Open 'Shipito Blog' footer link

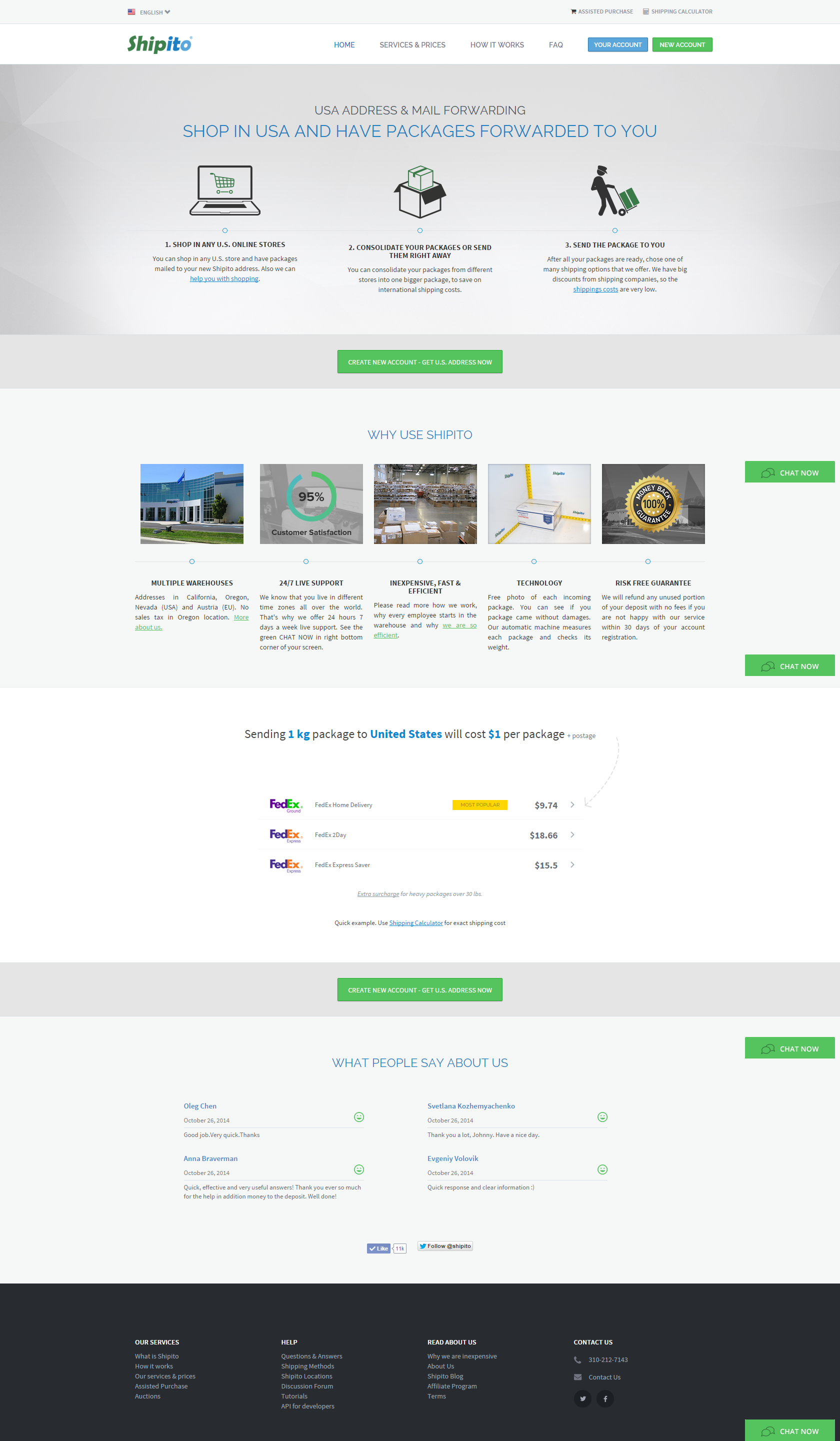[445, 1376]
